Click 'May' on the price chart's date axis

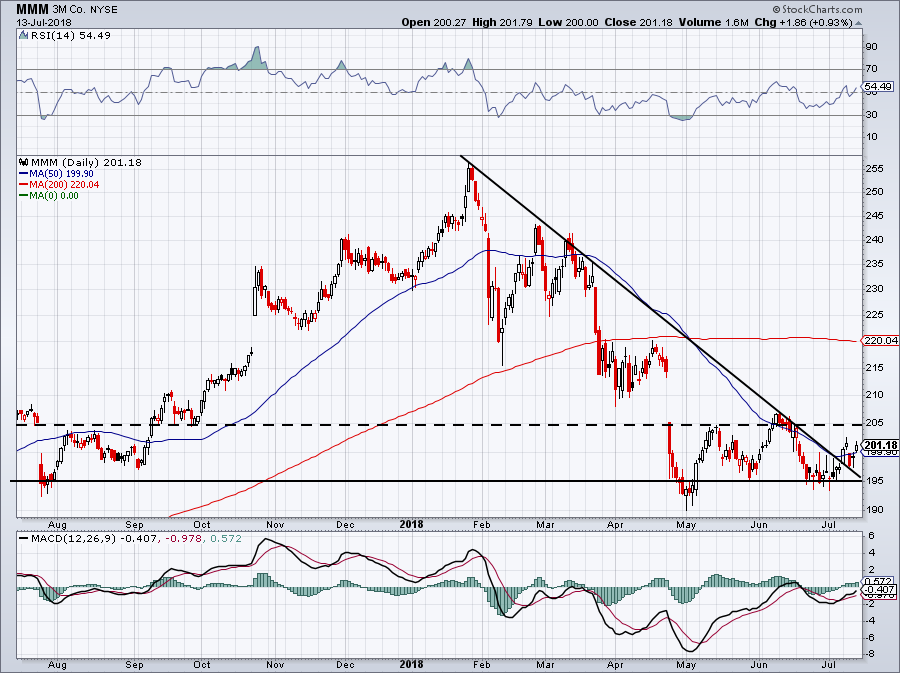click(686, 524)
